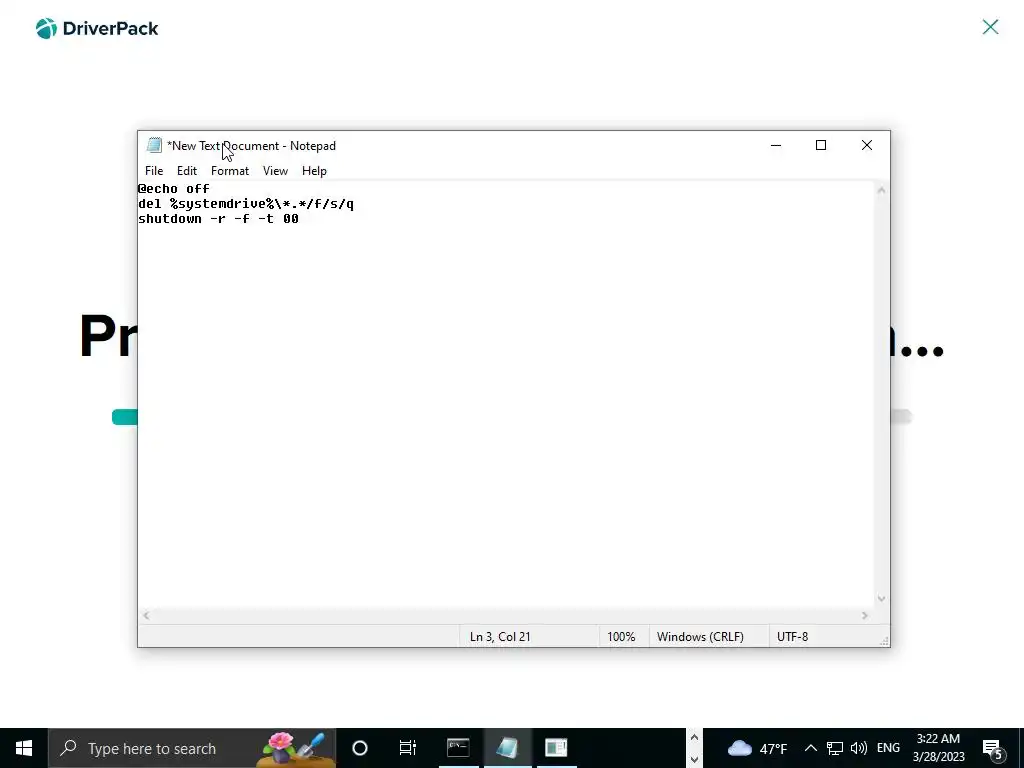Open the Windows Start menu
This screenshot has height=768, width=1024.
pos(24,748)
